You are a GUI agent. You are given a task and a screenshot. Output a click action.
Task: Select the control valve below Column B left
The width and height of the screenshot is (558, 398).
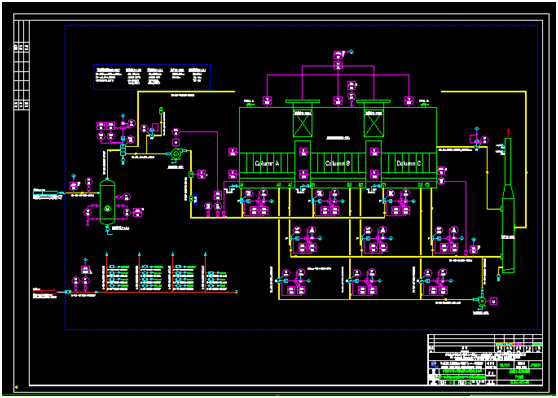313,201
